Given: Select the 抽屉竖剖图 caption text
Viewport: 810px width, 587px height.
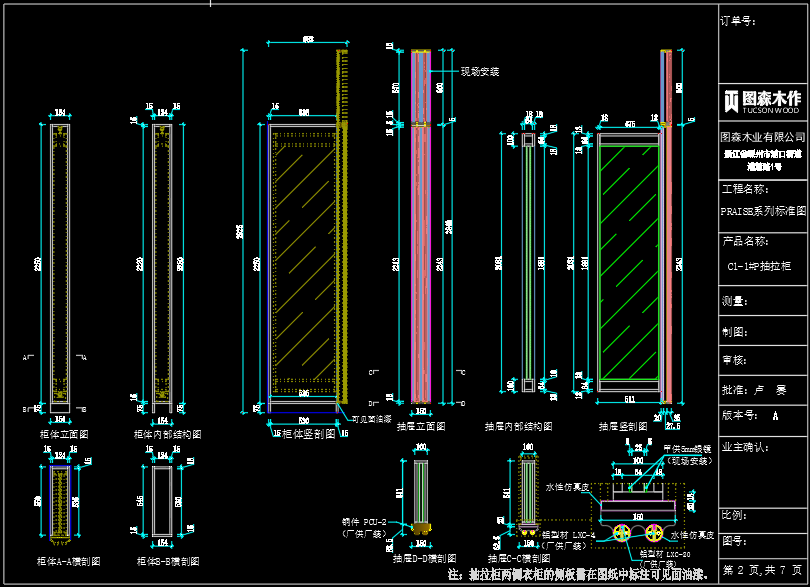Looking at the screenshot, I should [x=624, y=426].
